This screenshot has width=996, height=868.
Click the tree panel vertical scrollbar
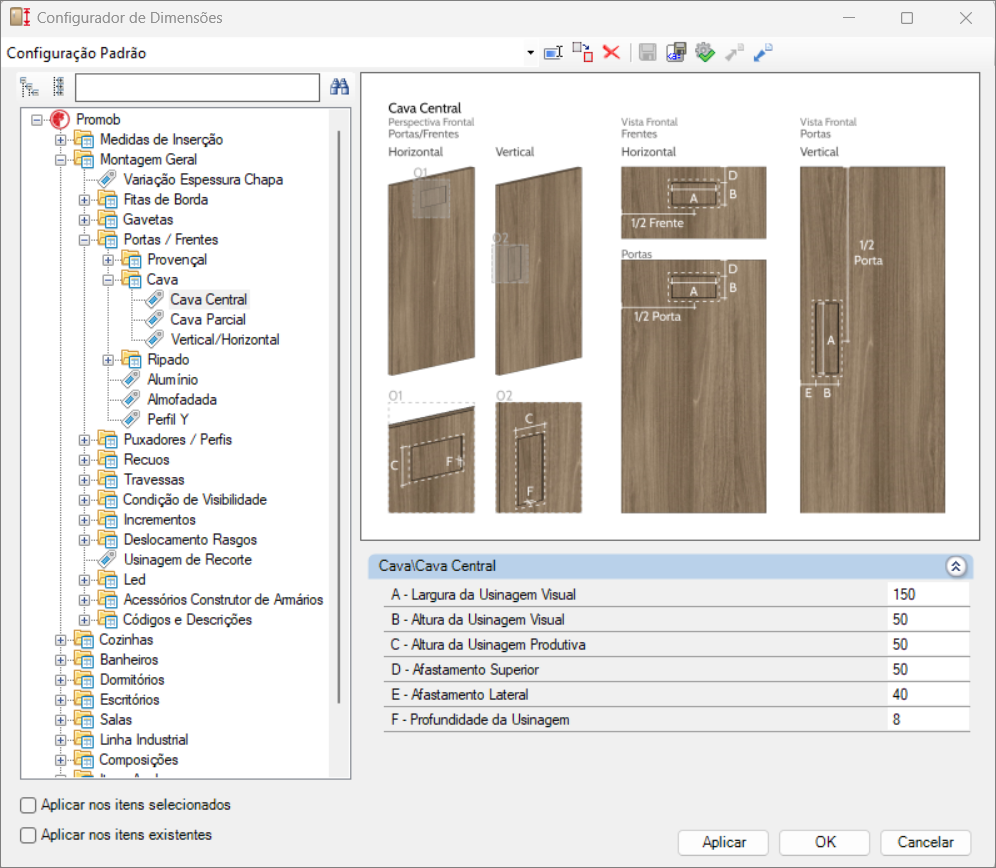339,416
